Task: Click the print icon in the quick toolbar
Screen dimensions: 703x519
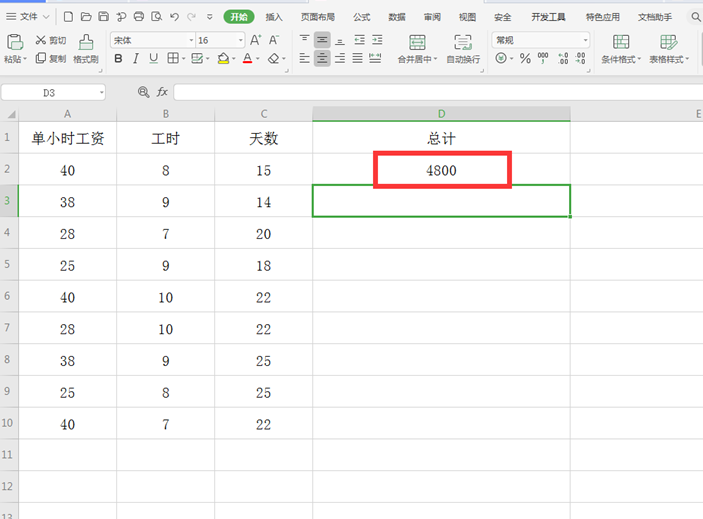Action: point(139,17)
